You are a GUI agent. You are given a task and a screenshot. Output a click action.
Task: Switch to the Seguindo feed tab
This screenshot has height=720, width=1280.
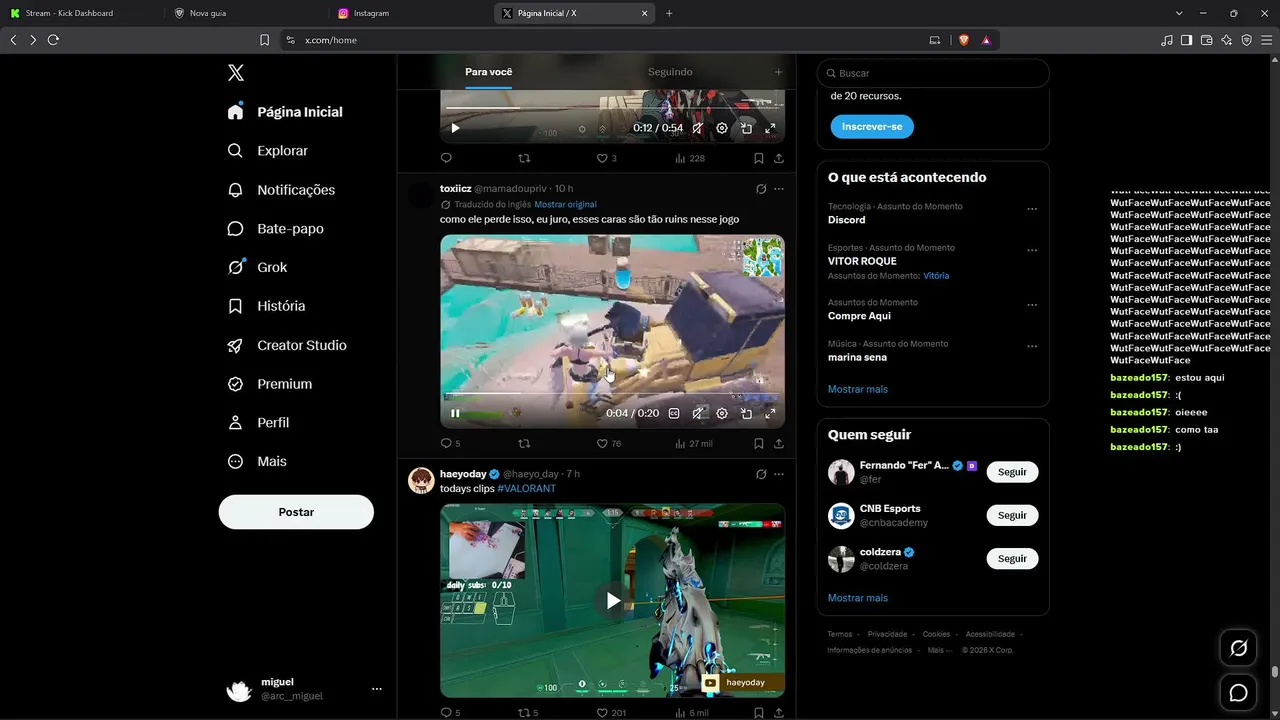(670, 72)
